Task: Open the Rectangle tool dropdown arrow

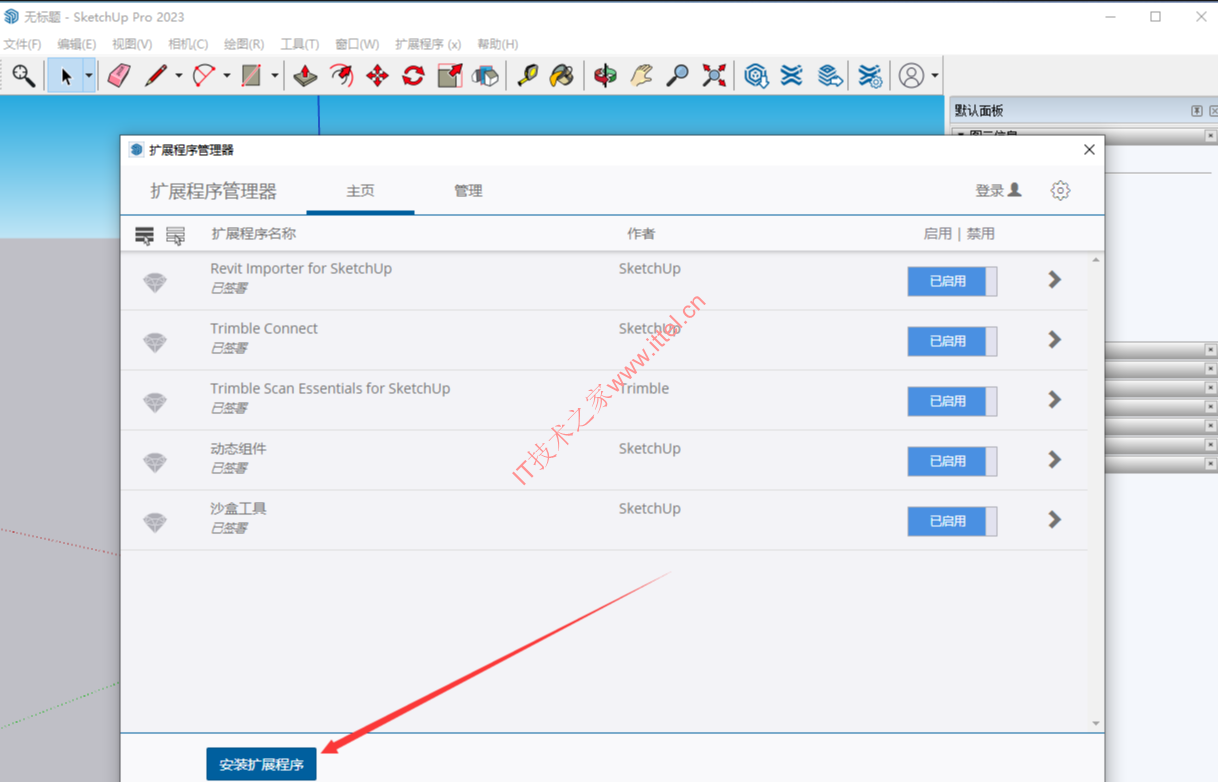Action: coord(275,76)
